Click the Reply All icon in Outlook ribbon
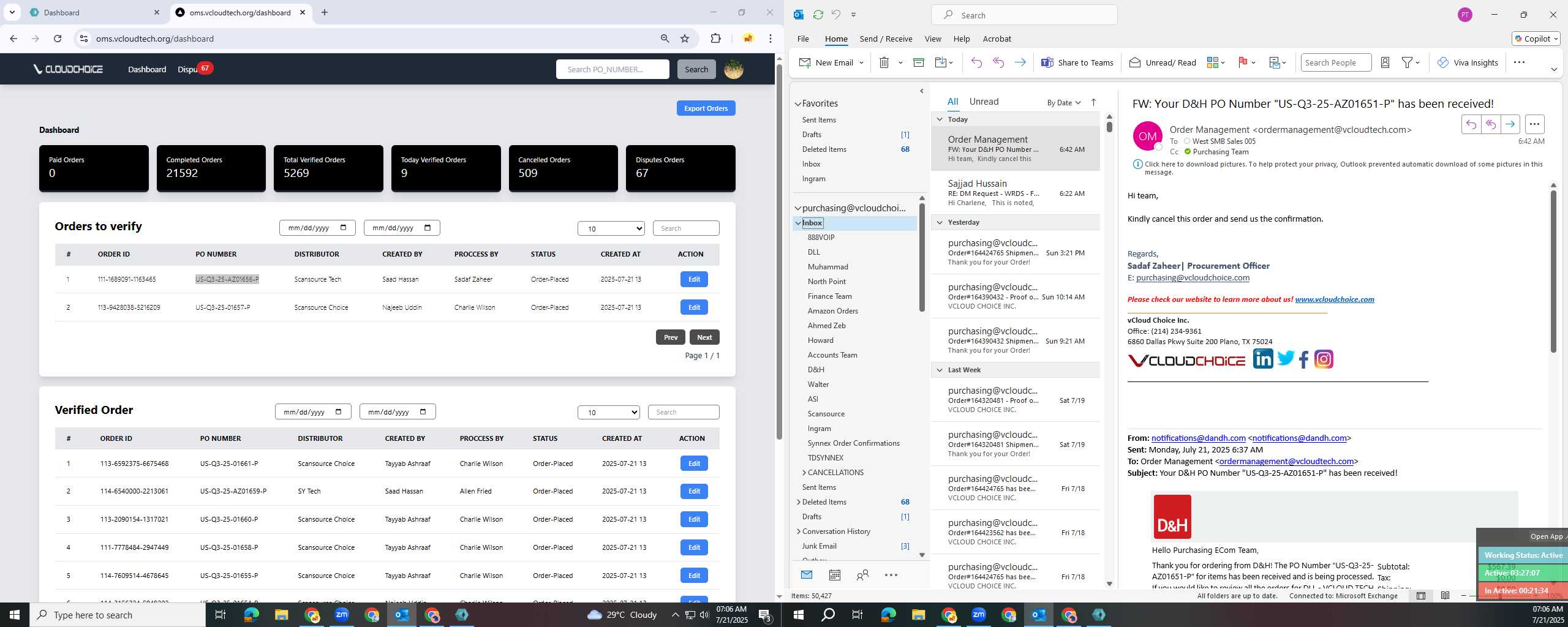1568x627 pixels. (998, 62)
